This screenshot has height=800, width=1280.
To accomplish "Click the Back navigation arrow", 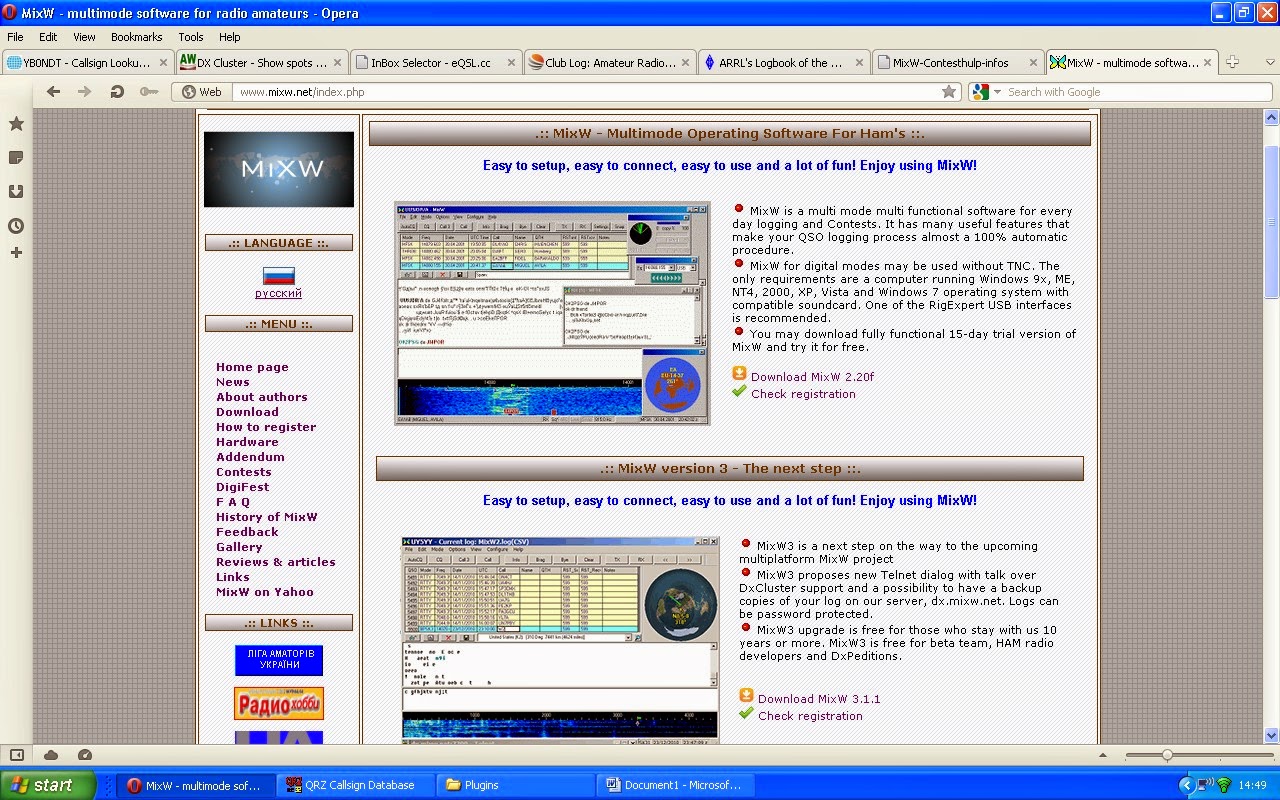I will (x=53, y=91).
